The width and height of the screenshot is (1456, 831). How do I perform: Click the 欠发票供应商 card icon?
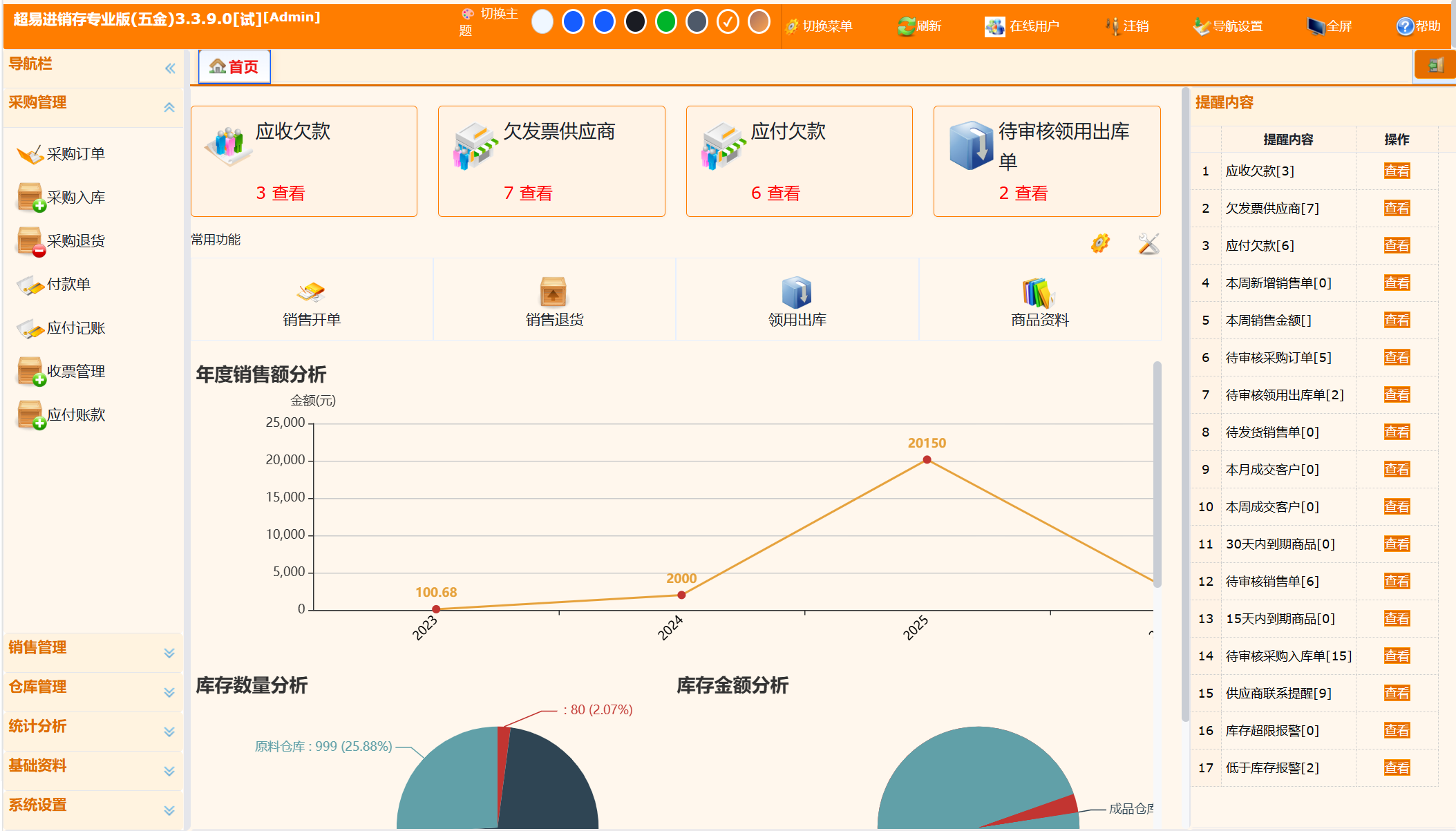coord(475,146)
